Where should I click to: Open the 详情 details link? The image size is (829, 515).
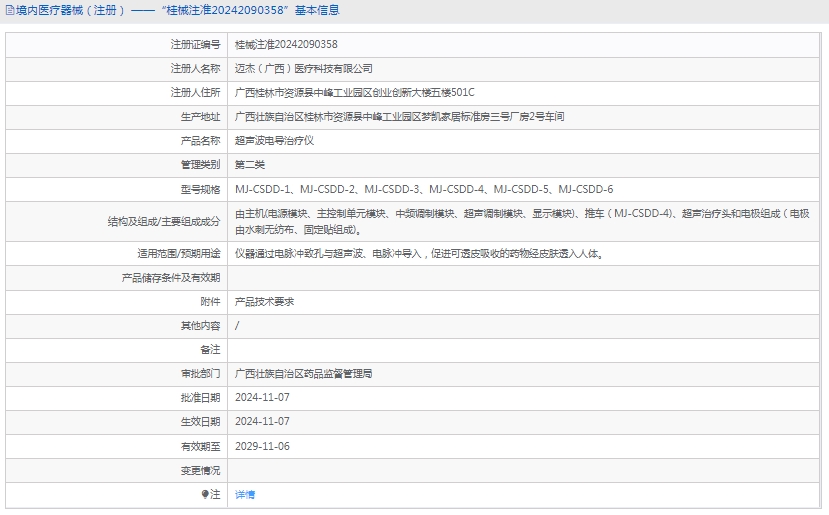[x=245, y=494]
